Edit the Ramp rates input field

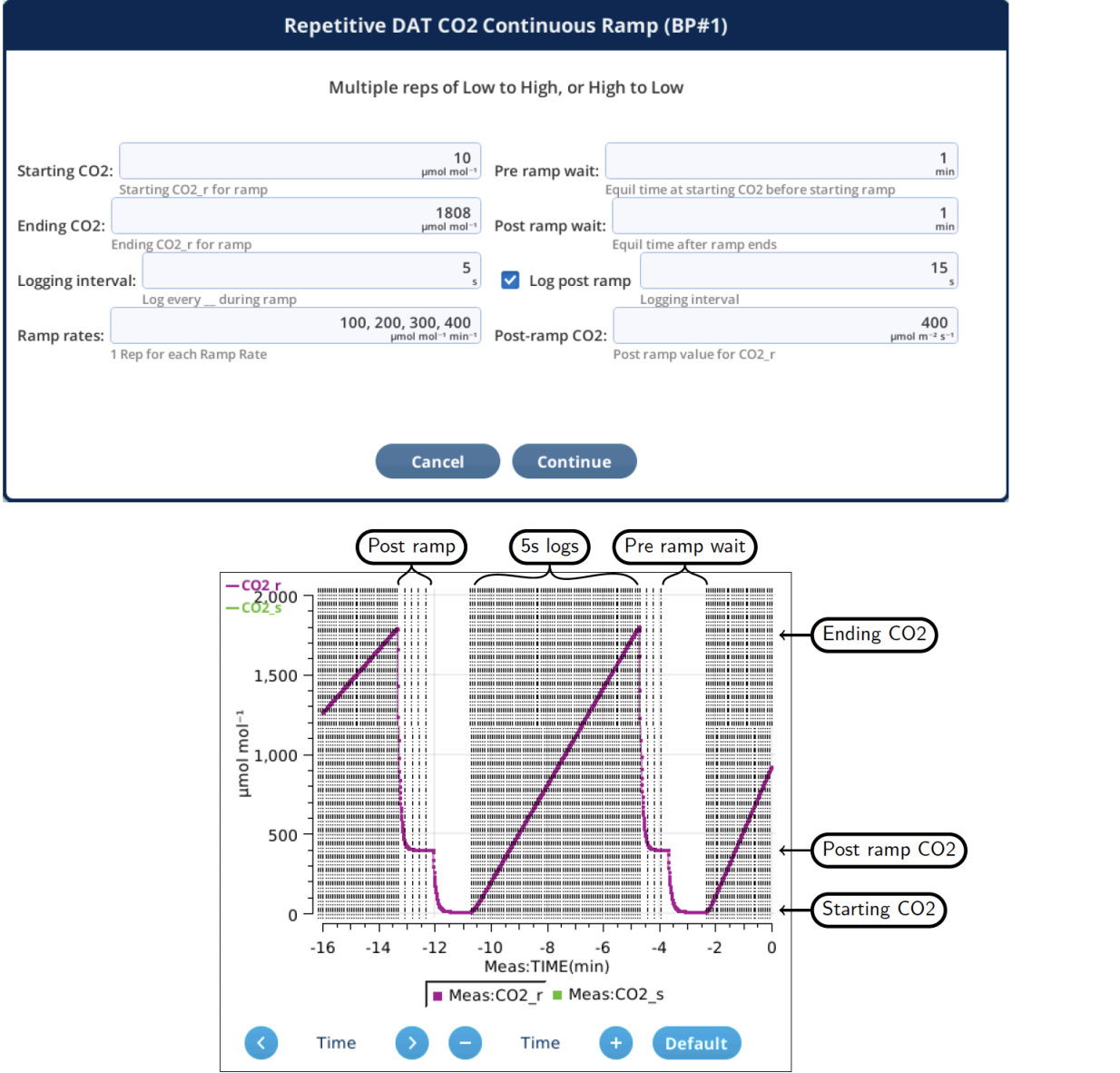pos(296,325)
